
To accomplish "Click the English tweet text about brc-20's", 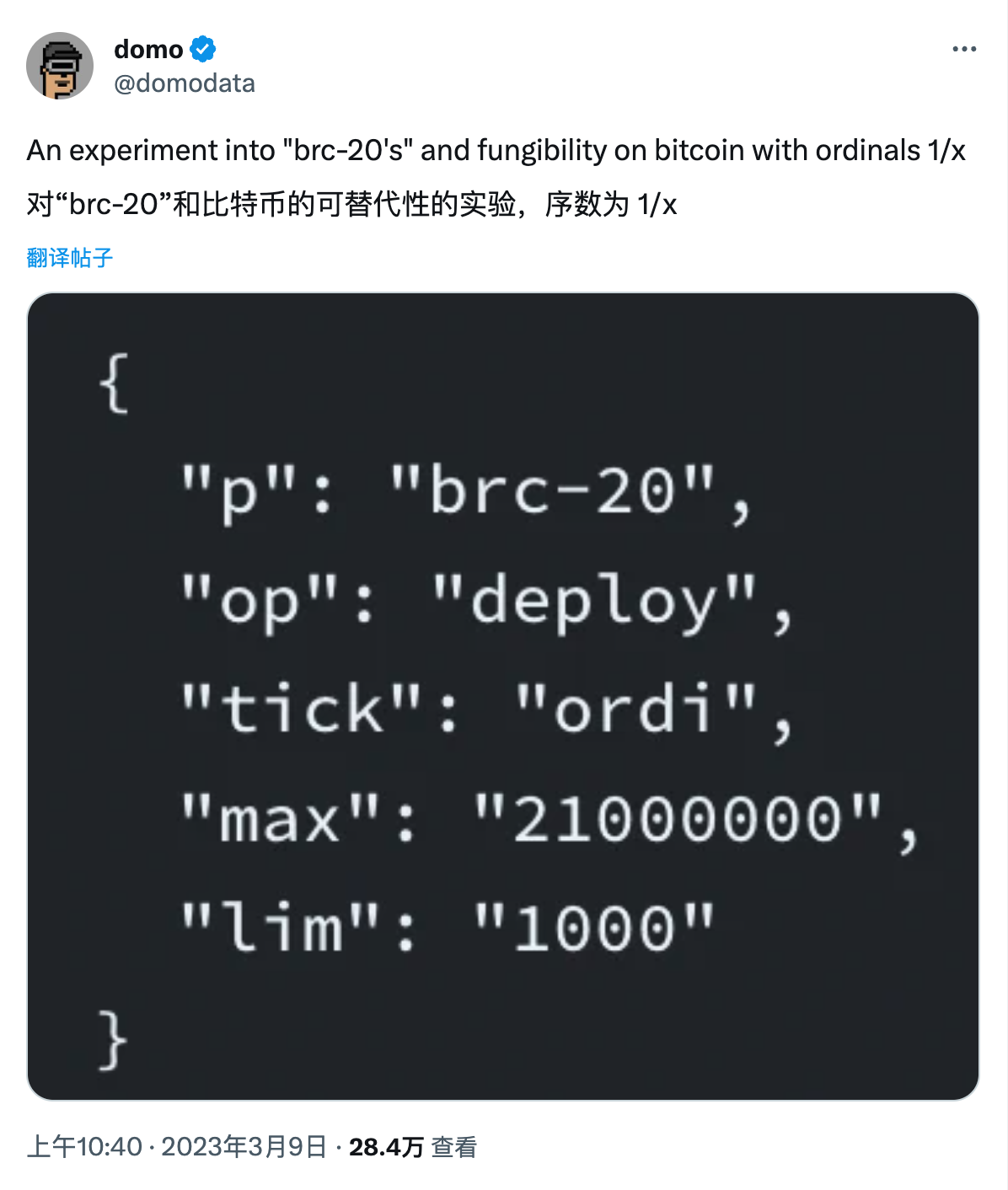I will [x=472, y=151].
